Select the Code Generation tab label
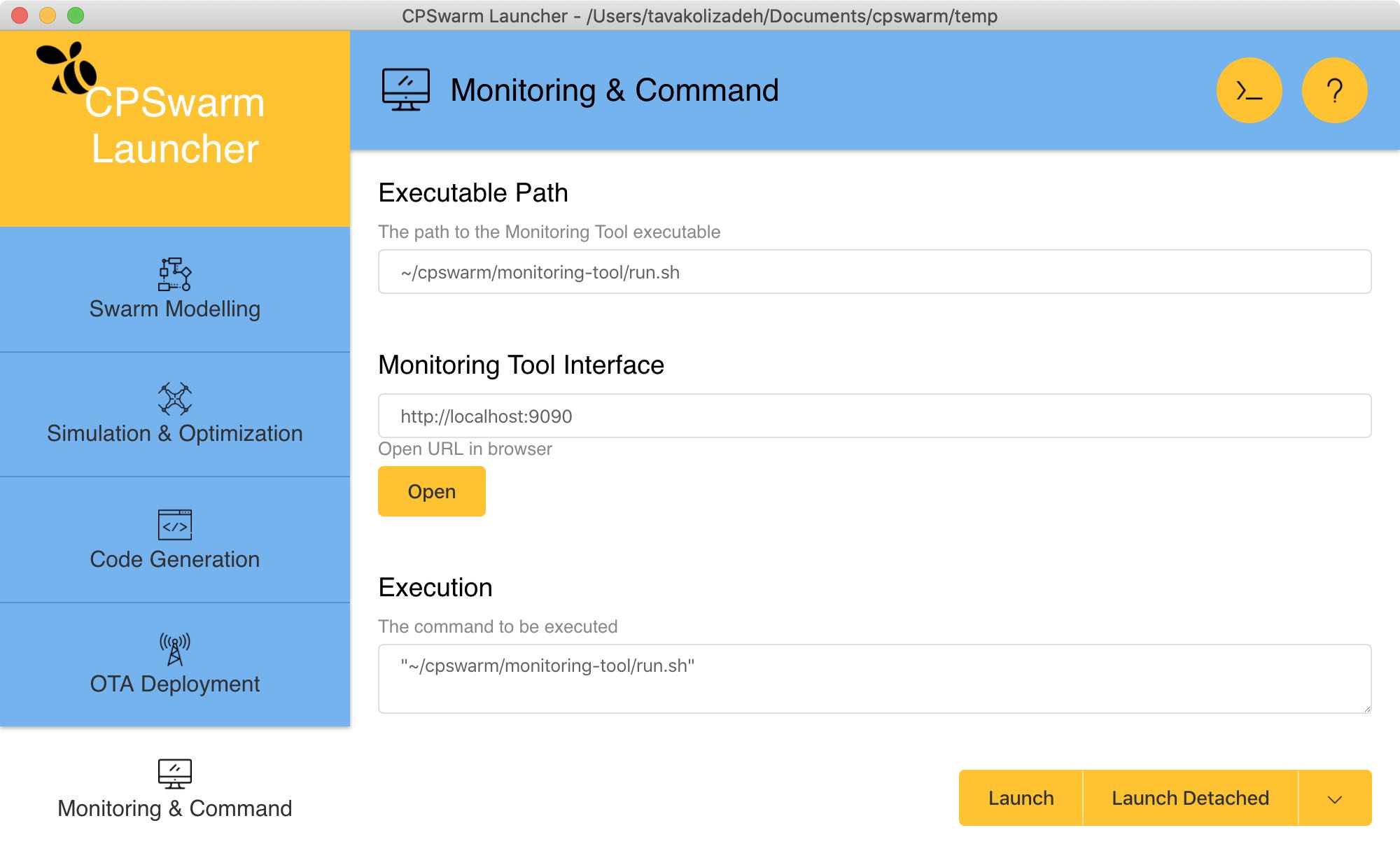This screenshot has height=851, width=1400. [x=174, y=559]
